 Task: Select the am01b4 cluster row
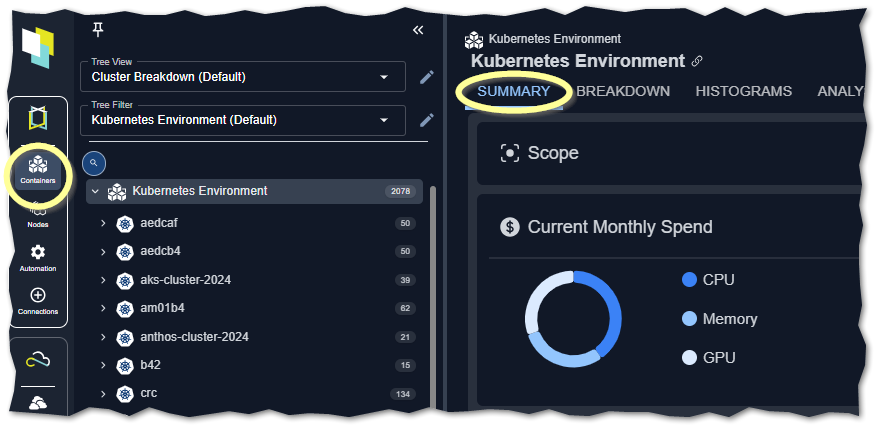[x=254, y=309]
